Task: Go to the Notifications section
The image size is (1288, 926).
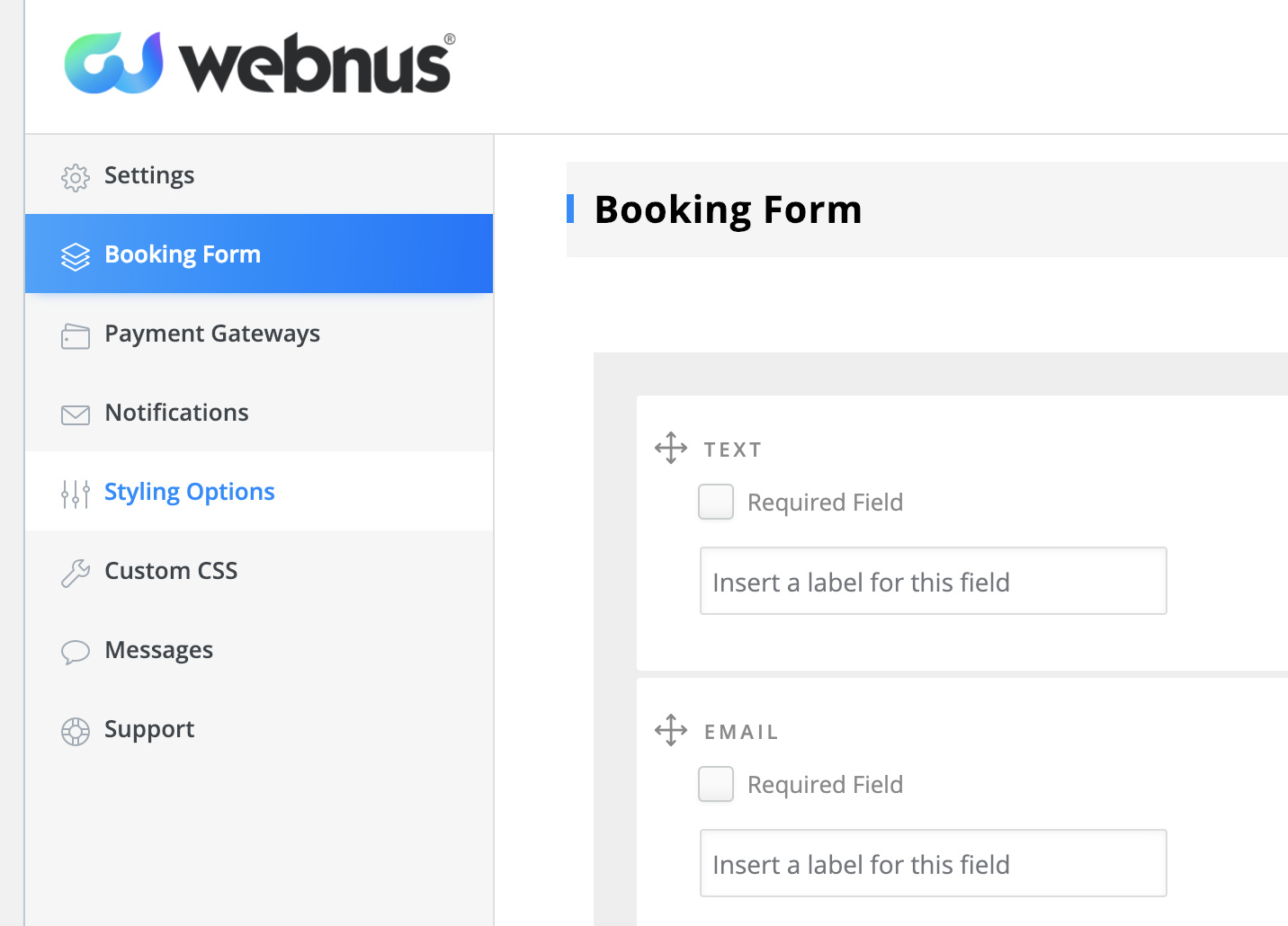Action: (176, 413)
